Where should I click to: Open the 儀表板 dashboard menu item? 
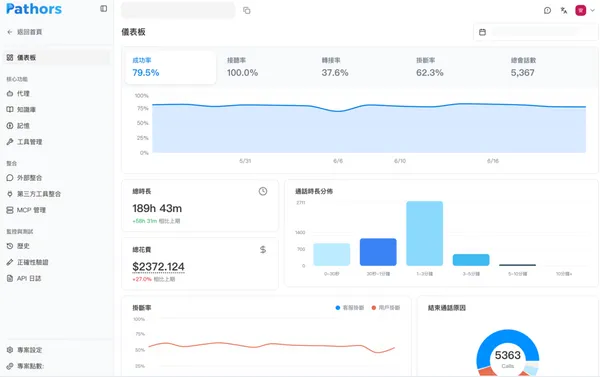[57, 58]
